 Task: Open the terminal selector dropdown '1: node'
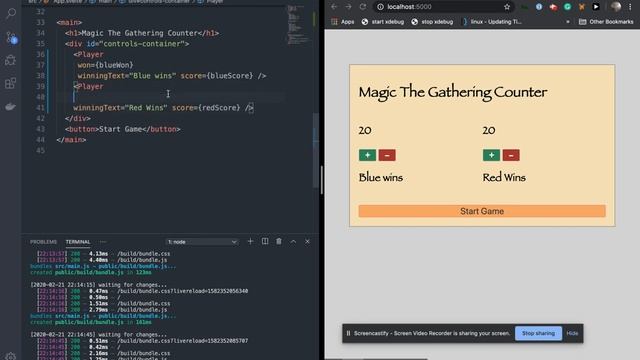pyautogui.click(x=202, y=242)
